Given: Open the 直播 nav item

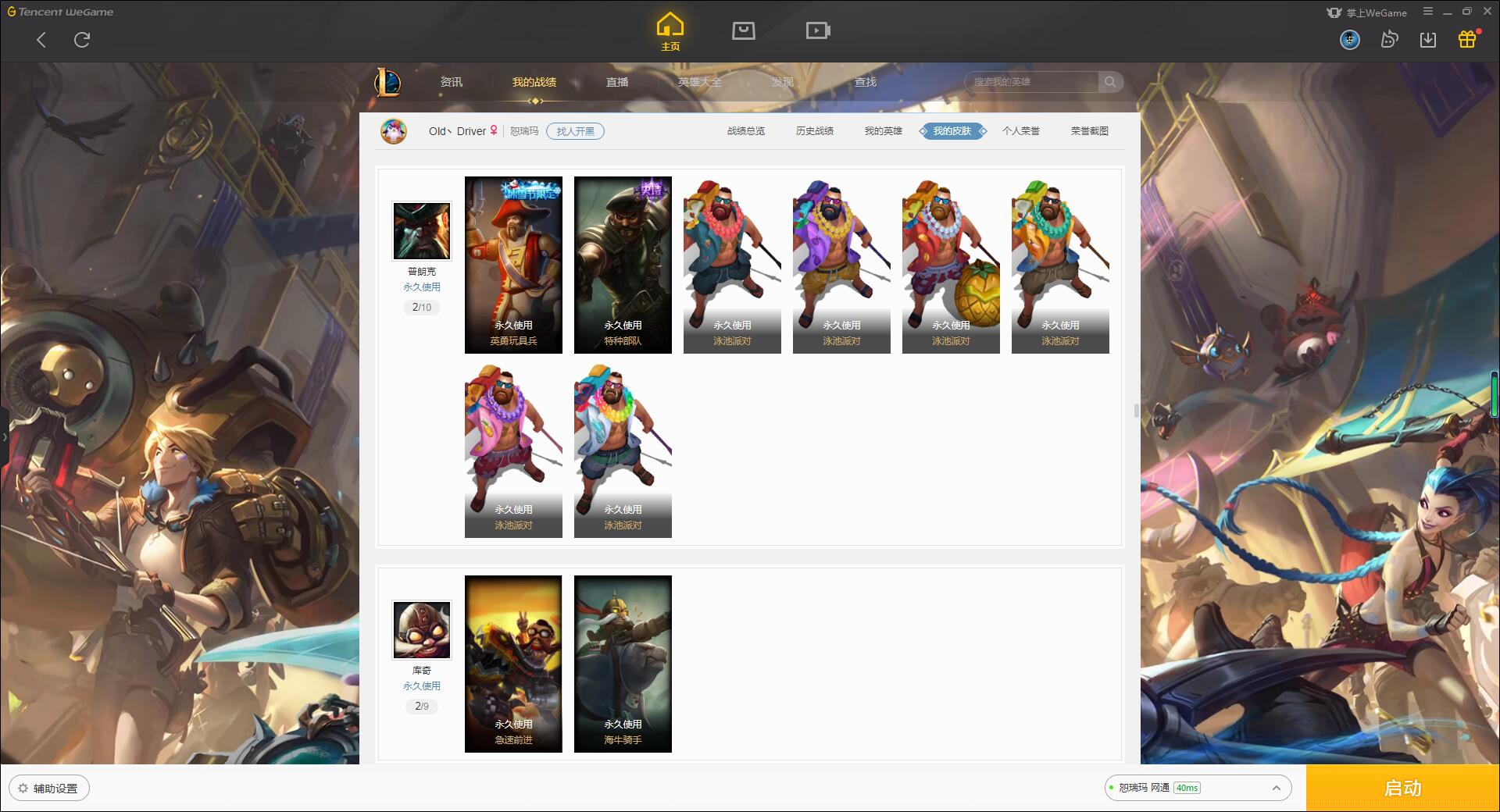Looking at the screenshot, I should (x=617, y=82).
